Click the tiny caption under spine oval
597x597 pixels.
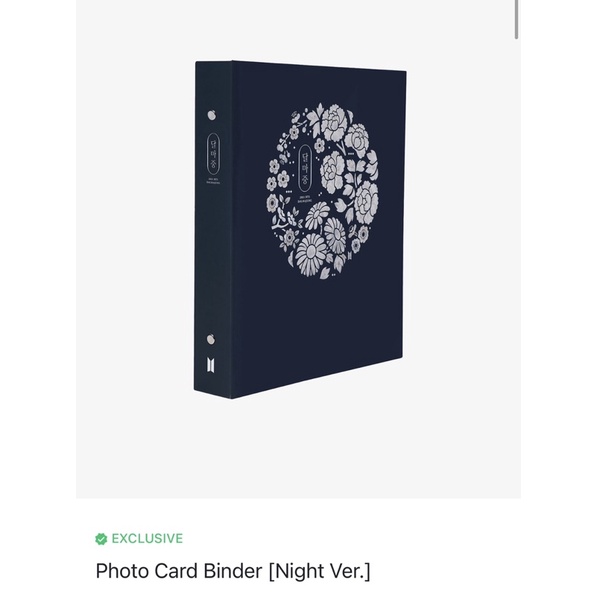pyautogui.click(x=213, y=183)
